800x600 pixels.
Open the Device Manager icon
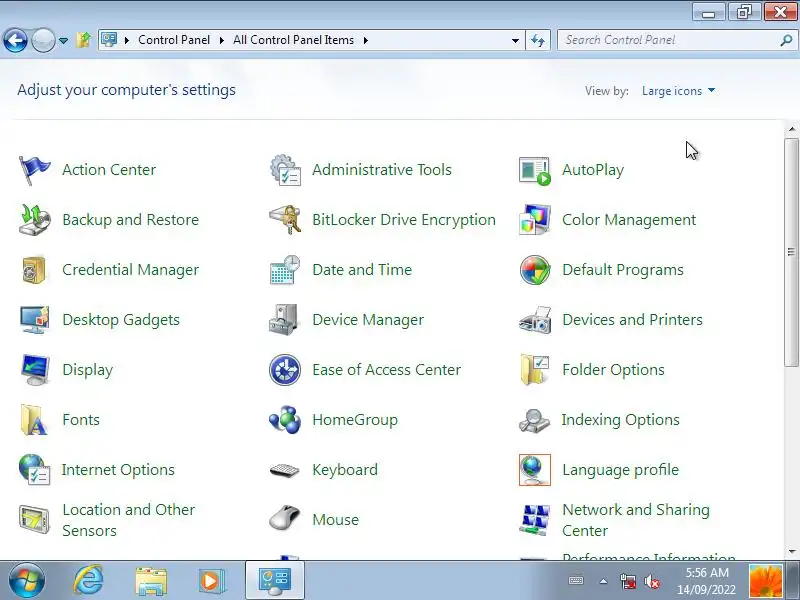point(284,320)
